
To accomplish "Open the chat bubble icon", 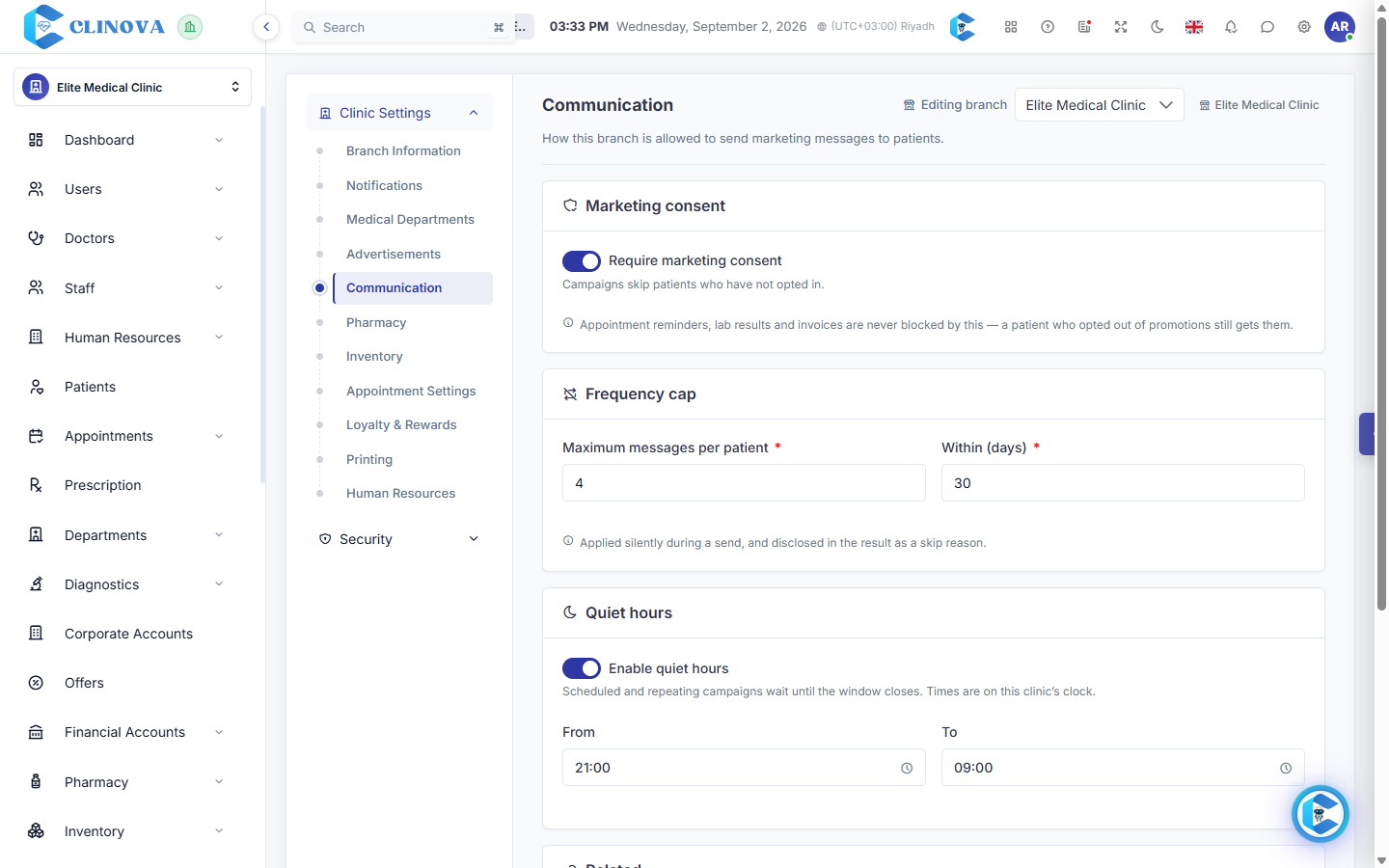I will [1267, 27].
